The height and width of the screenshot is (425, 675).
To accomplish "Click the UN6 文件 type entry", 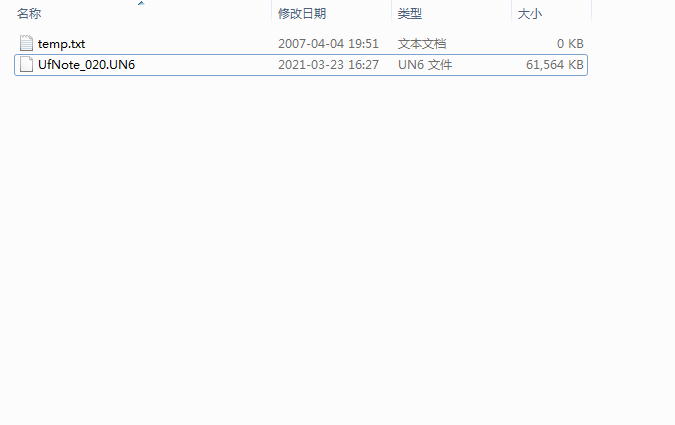I will coord(425,65).
